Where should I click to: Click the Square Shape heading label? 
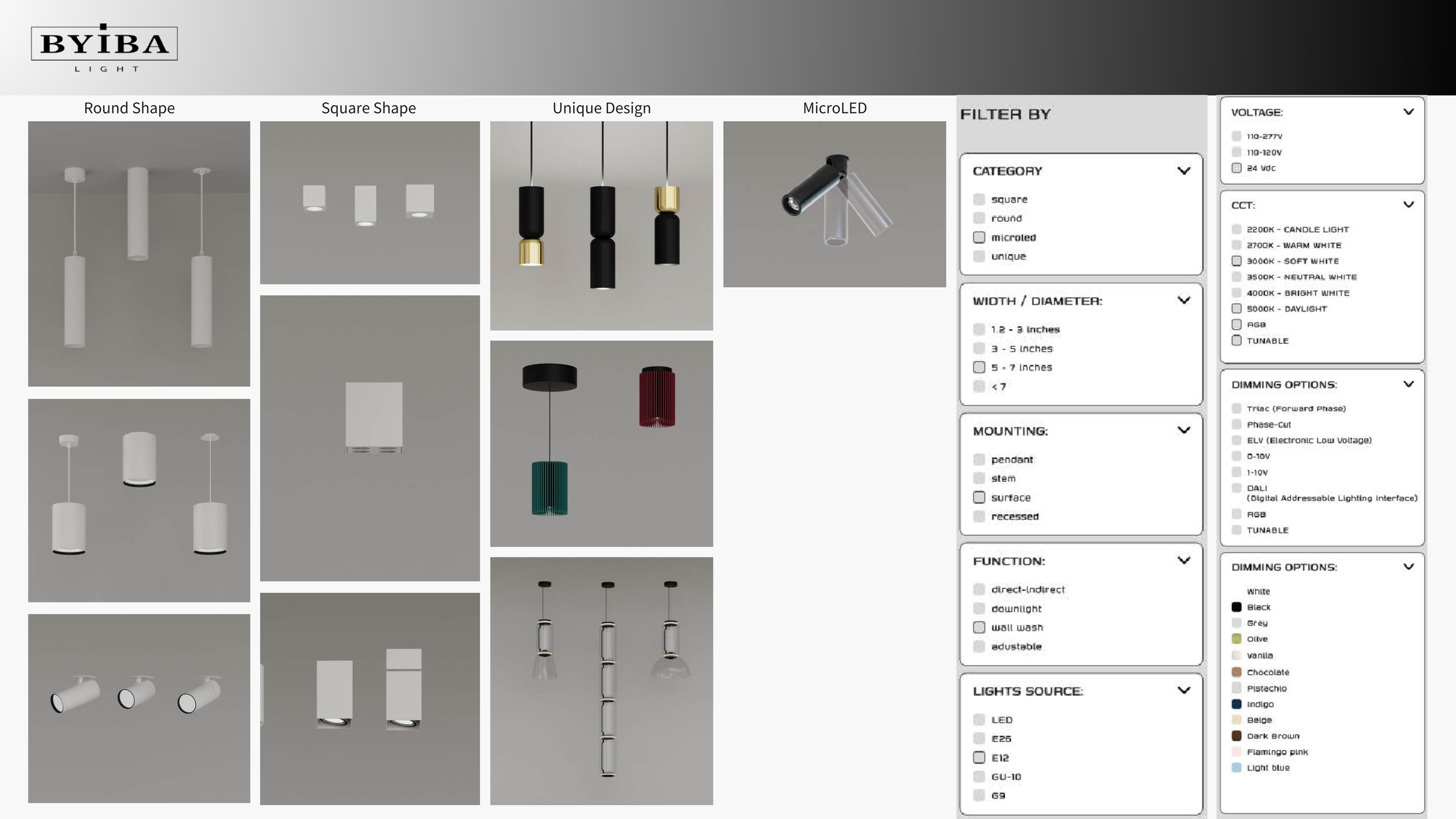click(368, 108)
